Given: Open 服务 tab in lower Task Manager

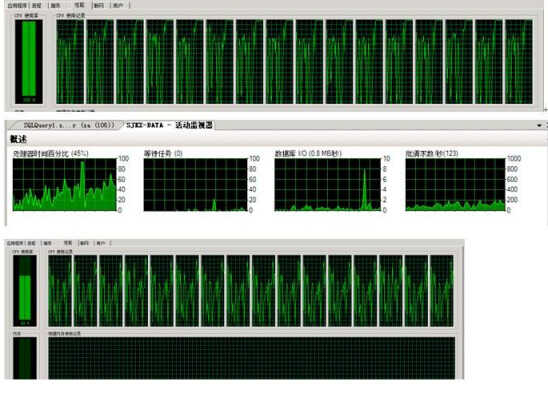Looking at the screenshot, I should point(48,243).
